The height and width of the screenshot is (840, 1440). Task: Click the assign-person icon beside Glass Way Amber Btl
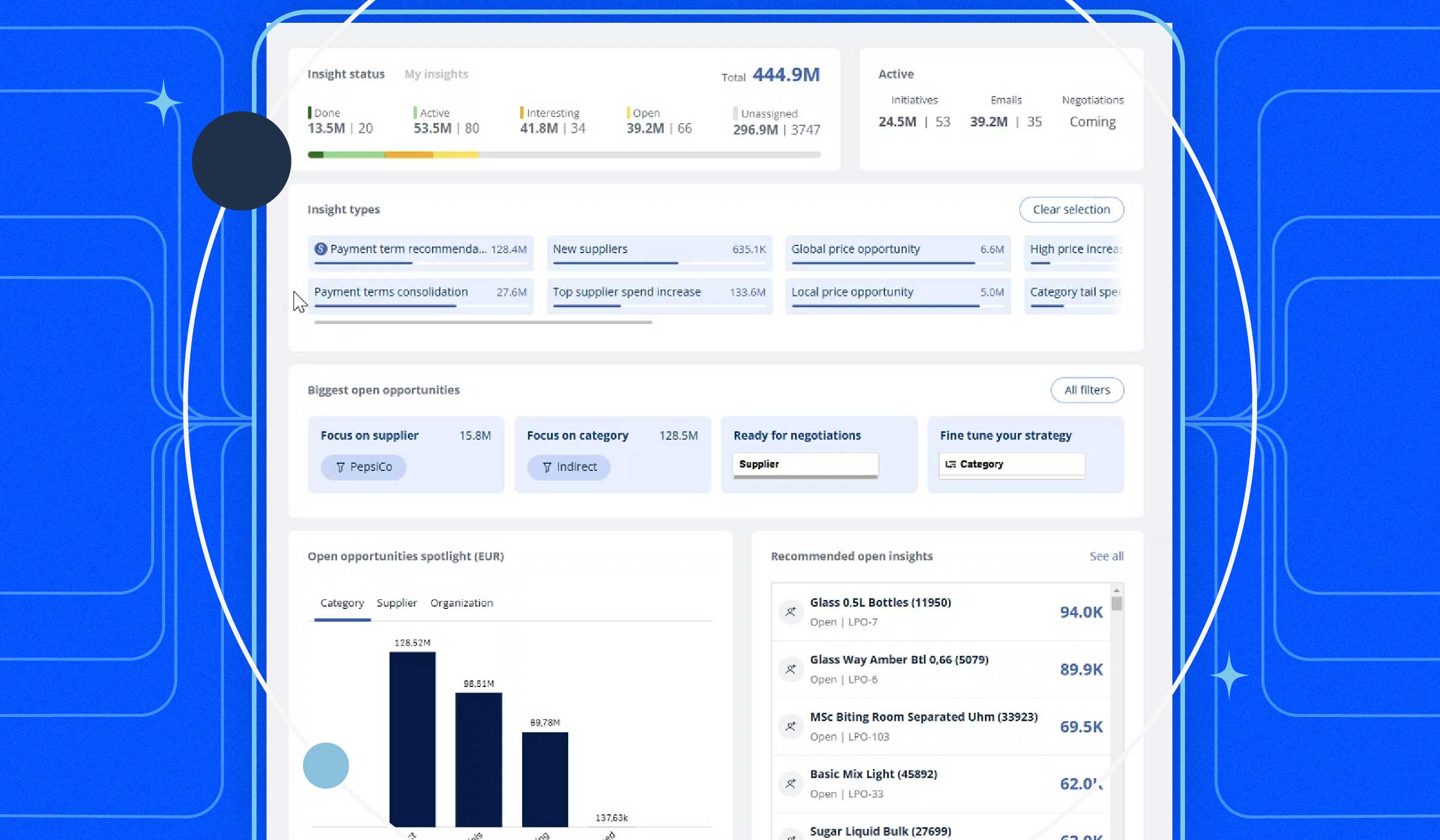pyautogui.click(x=791, y=668)
